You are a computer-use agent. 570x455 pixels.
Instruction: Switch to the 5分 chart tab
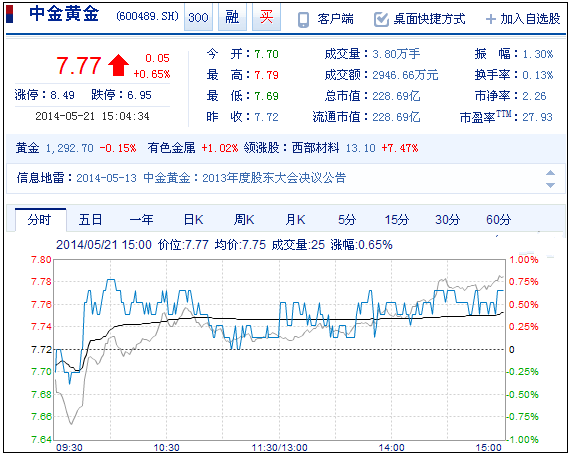pos(347,220)
